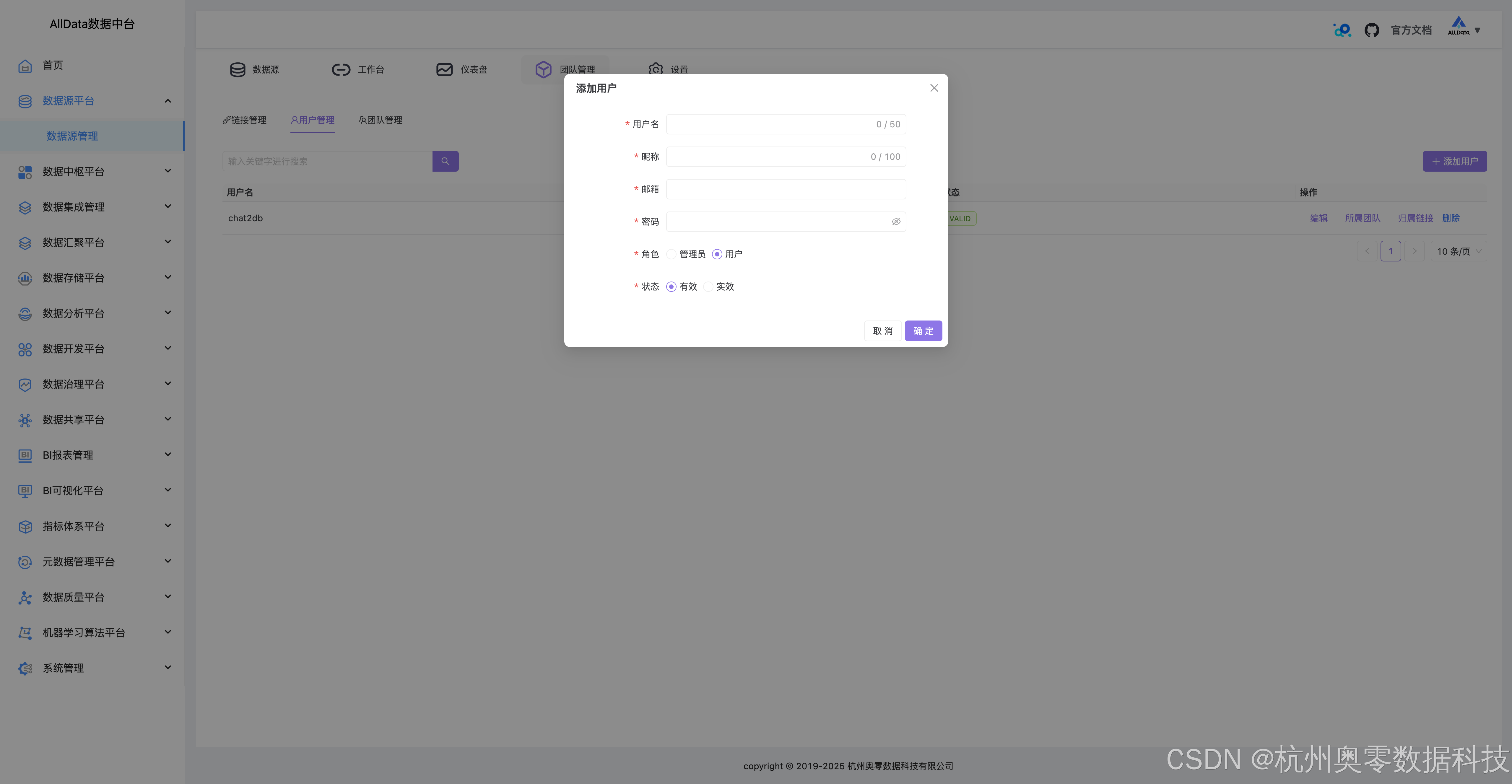Click the search magnifier button
The image size is (1512, 784).
pos(445,161)
